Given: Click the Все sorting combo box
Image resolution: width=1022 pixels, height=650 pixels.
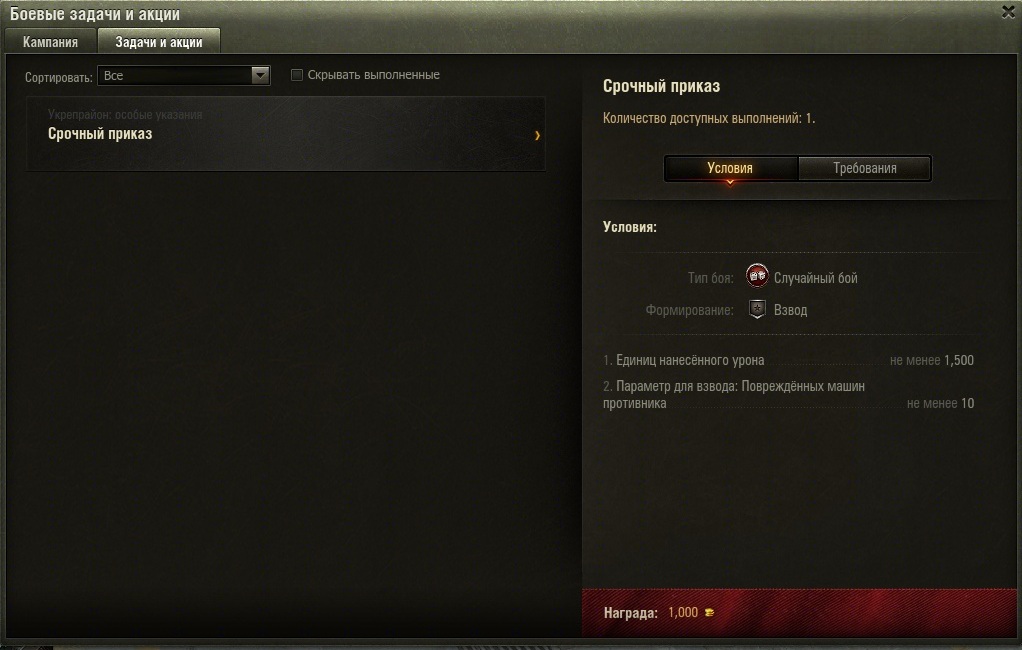Looking at the screenshot, I should tap(183, 76).
